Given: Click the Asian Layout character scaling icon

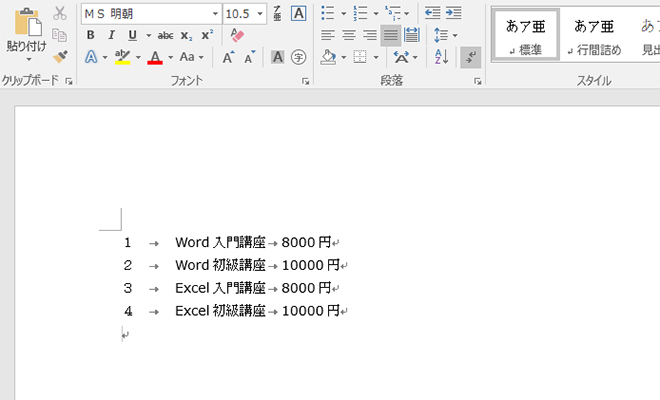Looking at the screenshot, I should point(401,57).
